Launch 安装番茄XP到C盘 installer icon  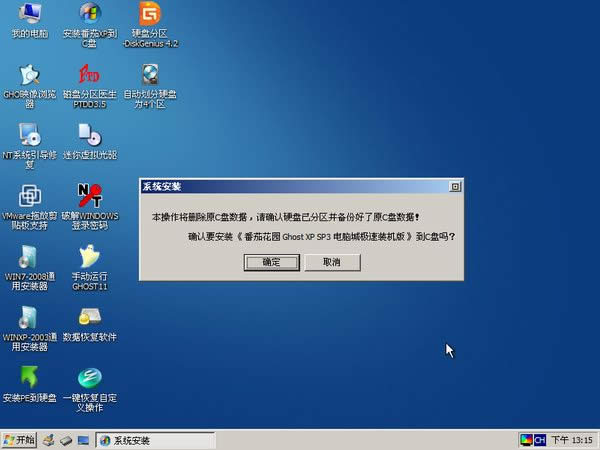coord(89,14)
